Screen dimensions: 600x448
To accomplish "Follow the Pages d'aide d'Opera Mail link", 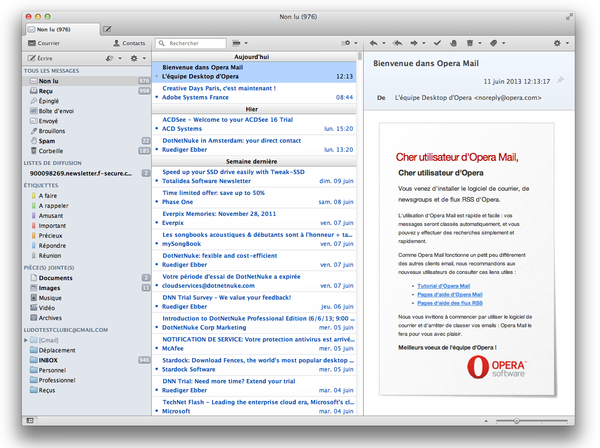I will click(x=450, y=295).
